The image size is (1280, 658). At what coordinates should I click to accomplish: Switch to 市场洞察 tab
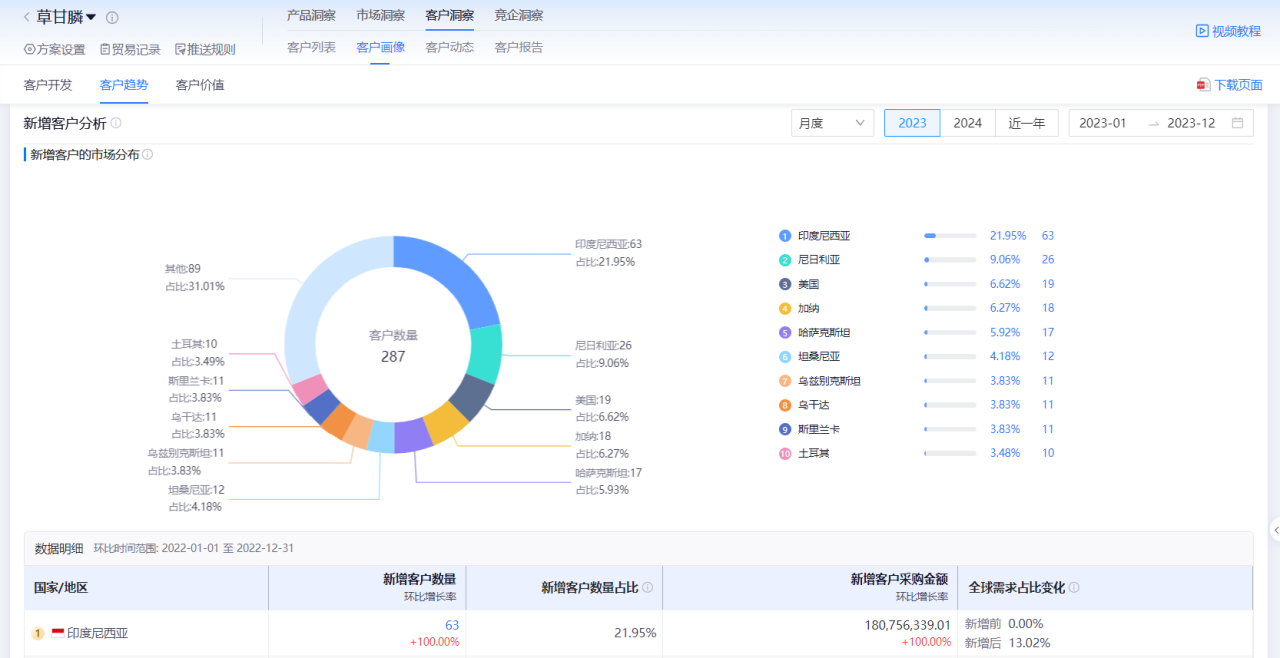(380, 15)
